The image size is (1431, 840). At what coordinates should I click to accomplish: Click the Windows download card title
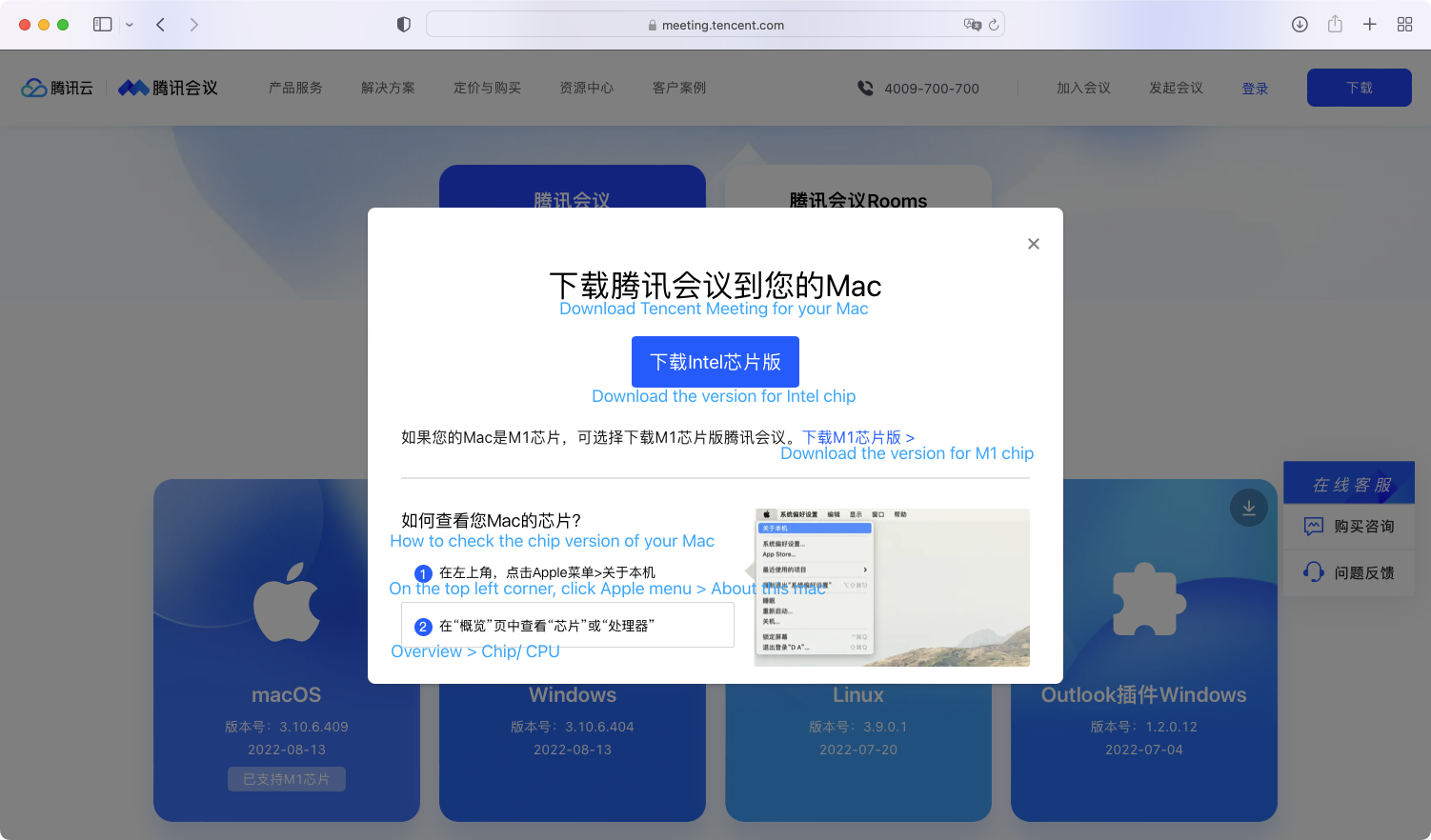pyautogui.click(x=573, y=695)
